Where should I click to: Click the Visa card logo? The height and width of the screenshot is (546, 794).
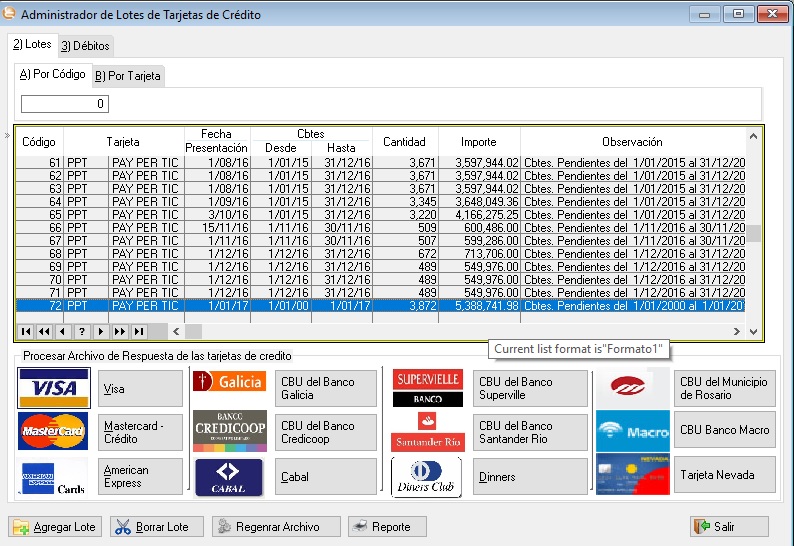coord(54,388)
